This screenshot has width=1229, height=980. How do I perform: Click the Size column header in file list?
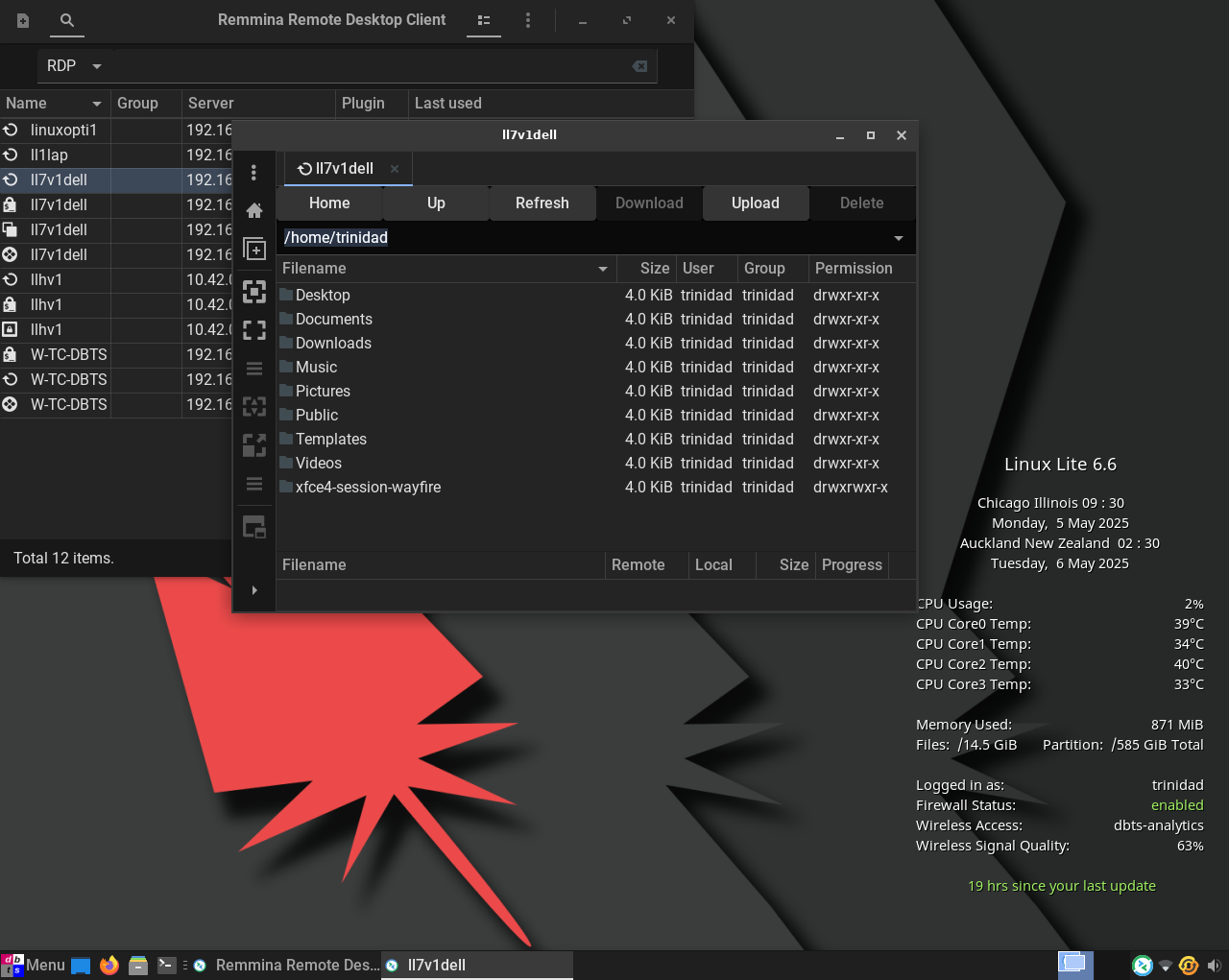point(646,269)
